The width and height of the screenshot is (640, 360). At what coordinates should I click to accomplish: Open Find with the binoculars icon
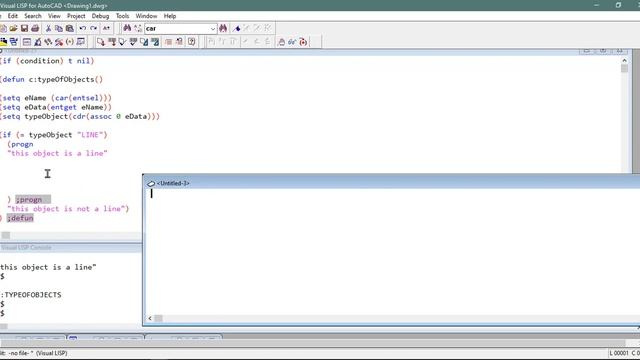pos(127,28)
